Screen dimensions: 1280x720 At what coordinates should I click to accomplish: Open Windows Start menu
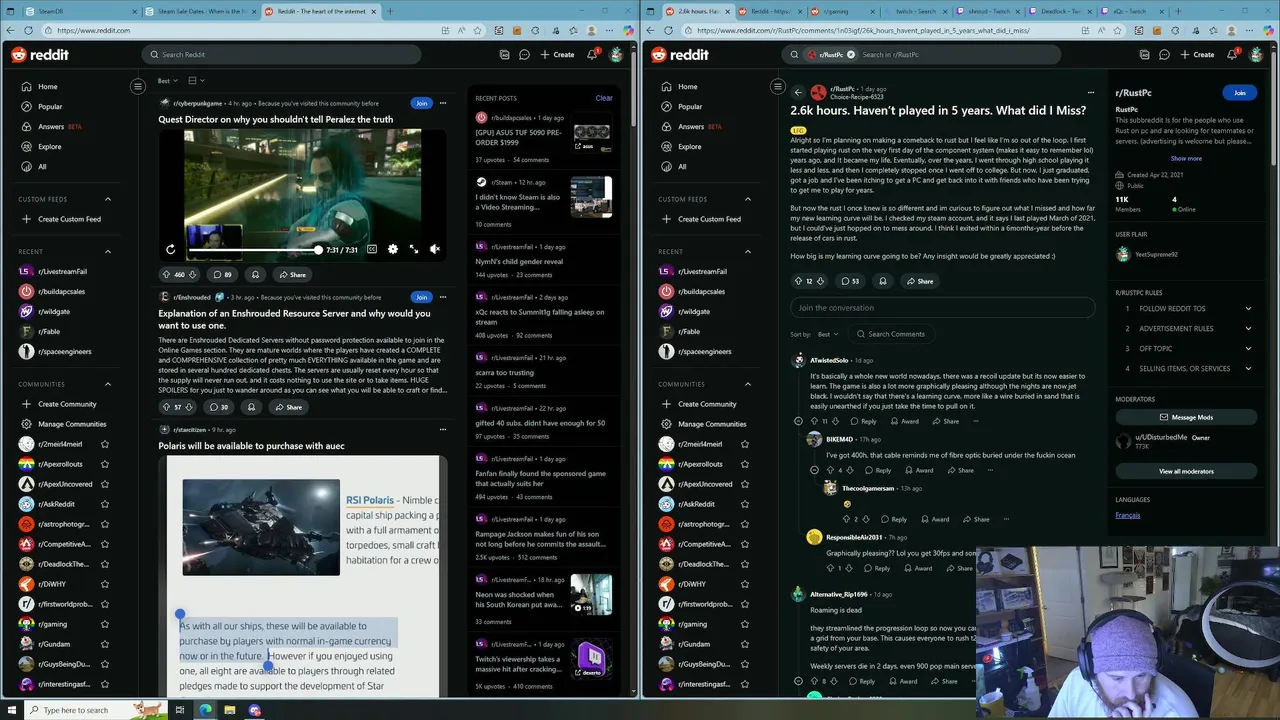[11, 710]
